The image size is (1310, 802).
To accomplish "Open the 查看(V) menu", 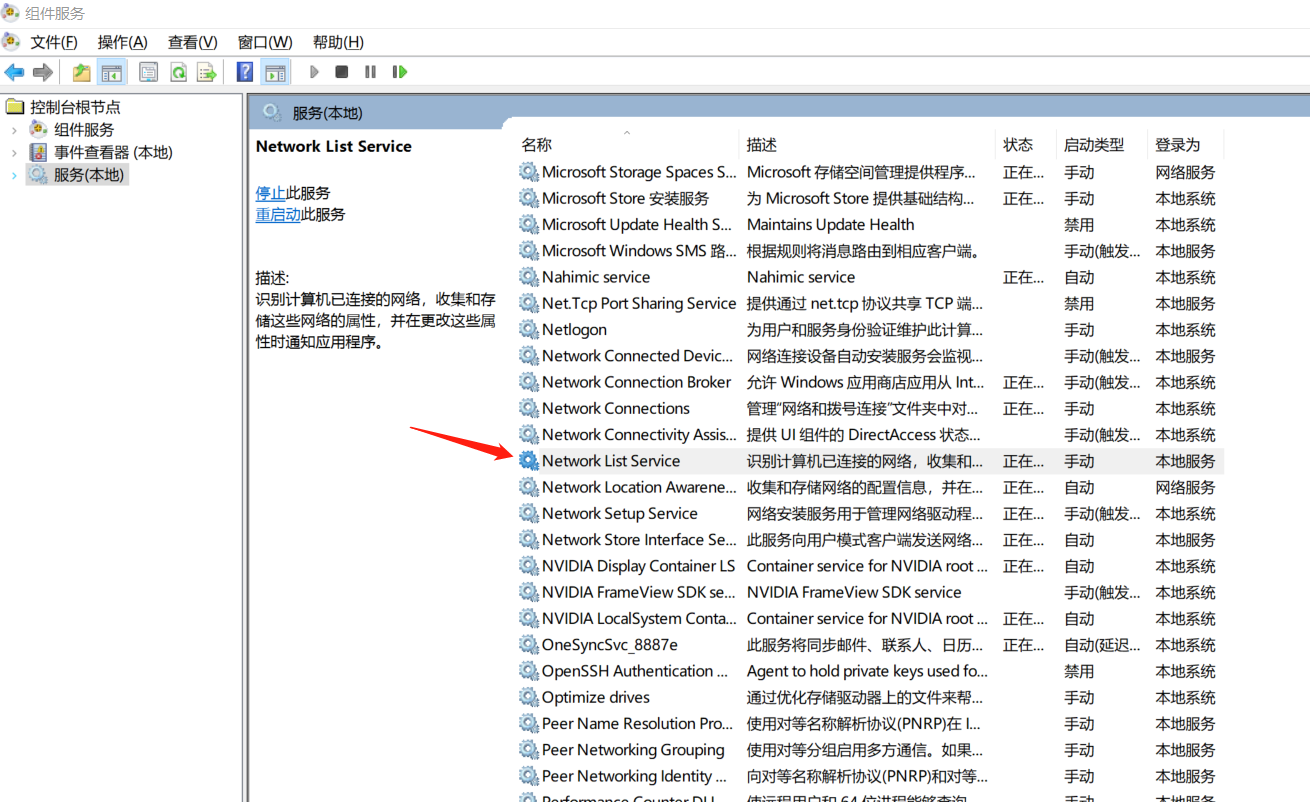I will (192, 42).
